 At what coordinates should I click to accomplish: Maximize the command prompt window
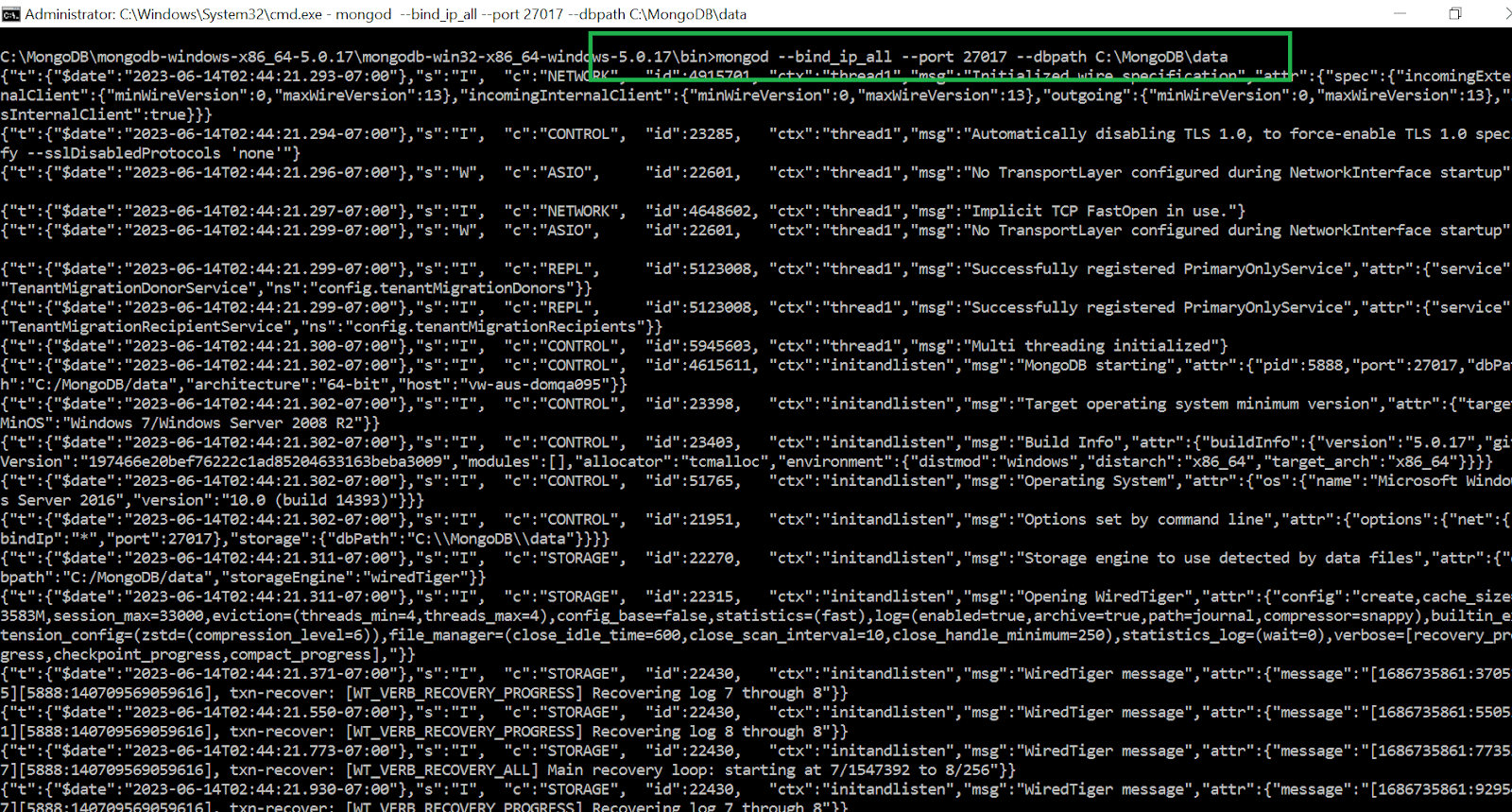[1455, 13]
